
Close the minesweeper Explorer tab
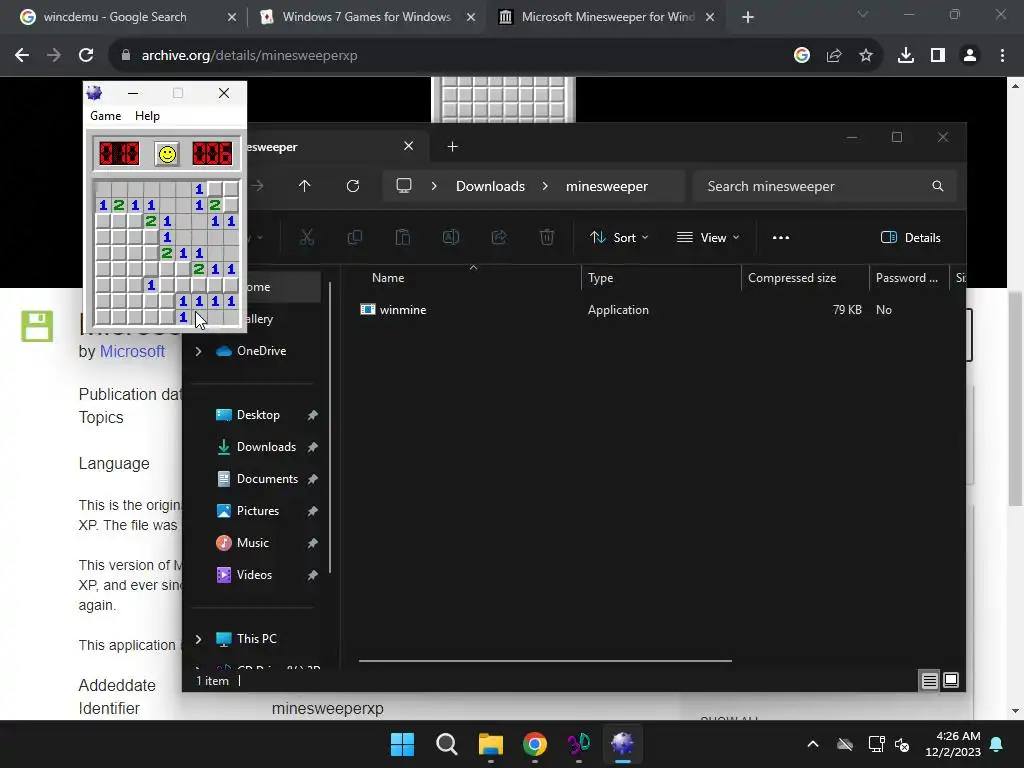[x=408, y=146]
